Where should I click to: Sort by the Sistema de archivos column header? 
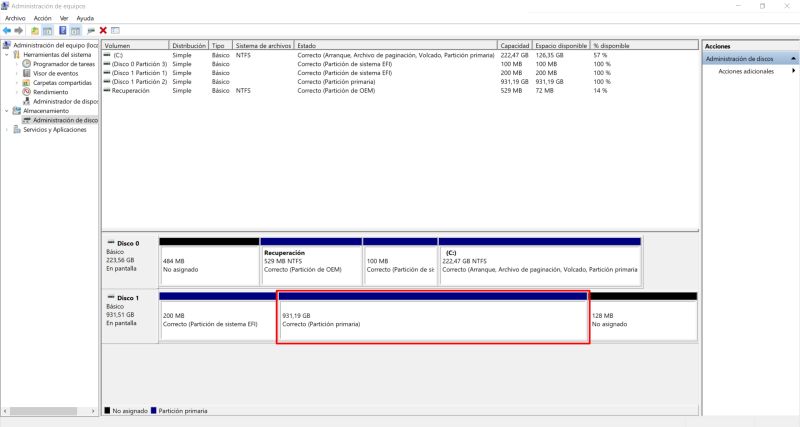pos(263,45)
